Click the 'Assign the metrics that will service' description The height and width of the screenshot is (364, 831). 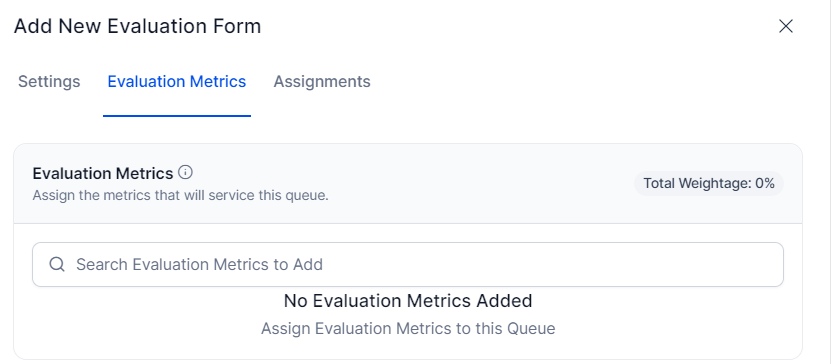click(x=181, y=196)
